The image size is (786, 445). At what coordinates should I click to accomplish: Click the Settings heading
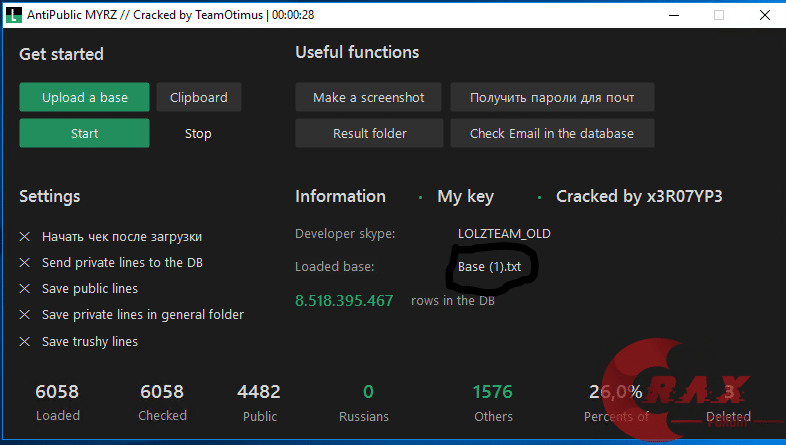50,196
